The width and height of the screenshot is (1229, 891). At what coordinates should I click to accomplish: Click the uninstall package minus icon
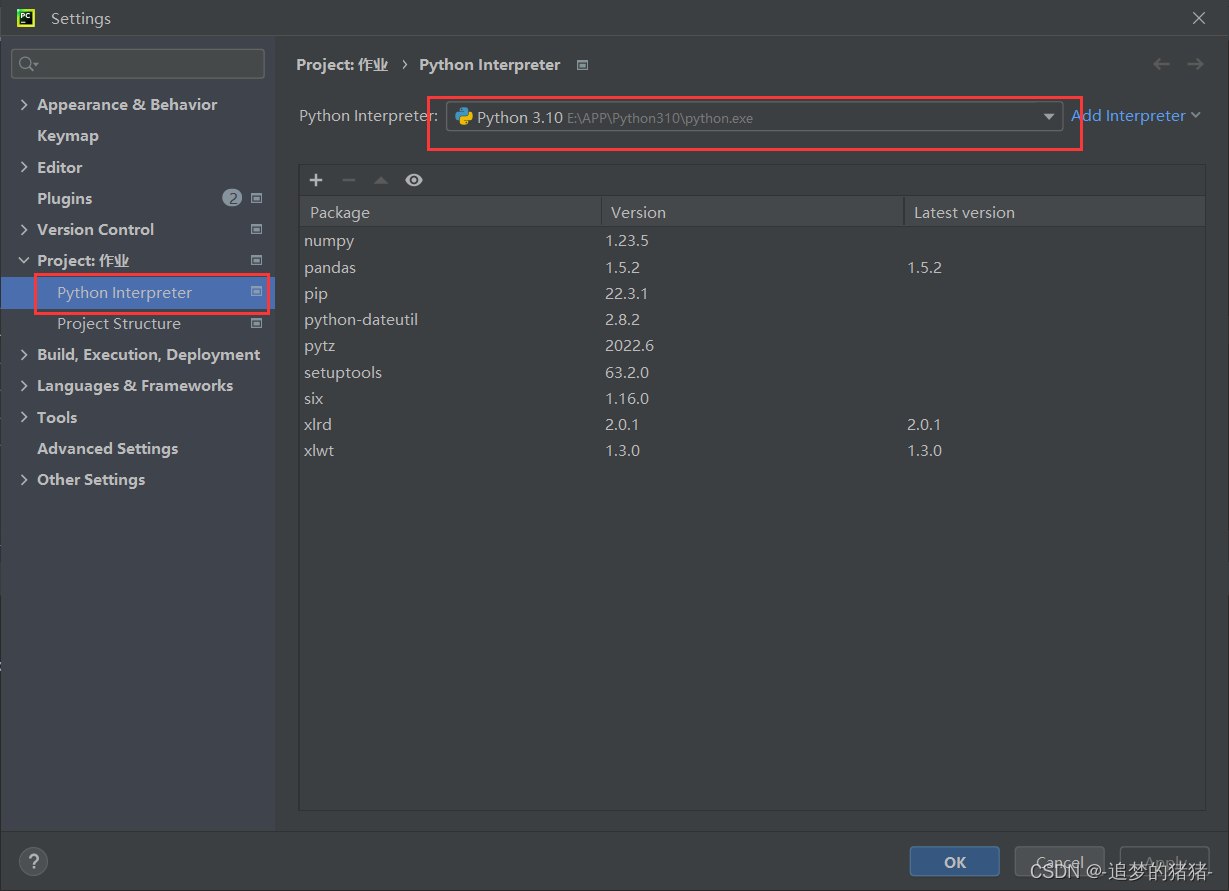(349, 180)
